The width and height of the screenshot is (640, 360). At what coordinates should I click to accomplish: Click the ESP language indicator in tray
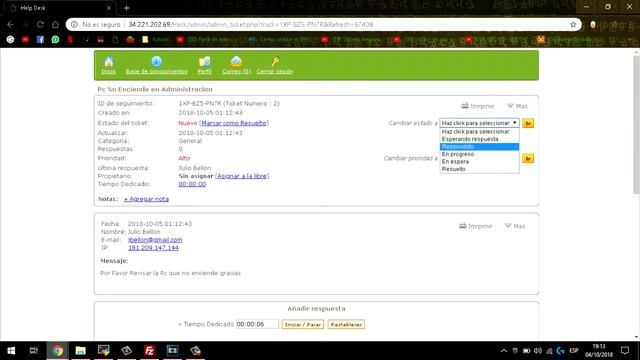574,351
